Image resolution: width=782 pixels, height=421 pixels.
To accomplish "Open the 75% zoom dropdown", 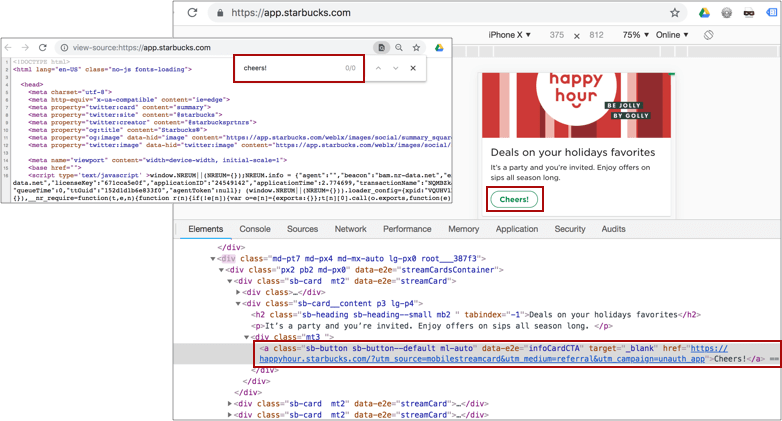I will 636,35.
